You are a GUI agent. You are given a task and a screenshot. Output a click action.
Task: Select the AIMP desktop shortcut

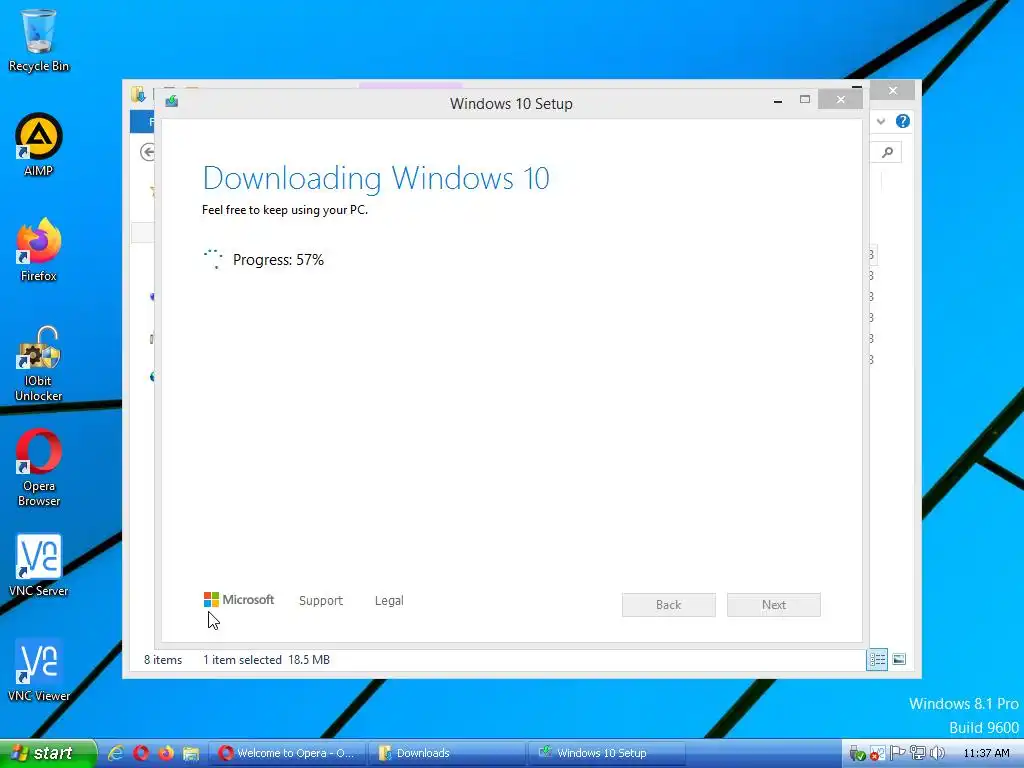(39, 145)
